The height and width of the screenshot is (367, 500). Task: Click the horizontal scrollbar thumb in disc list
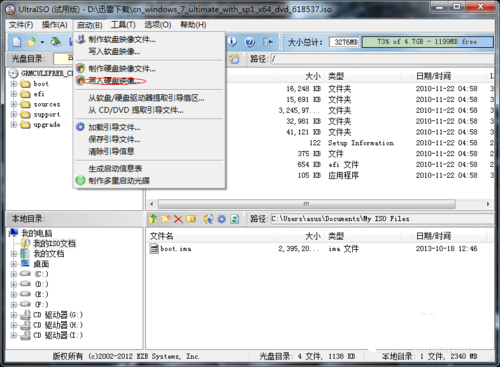click(307, 204)
